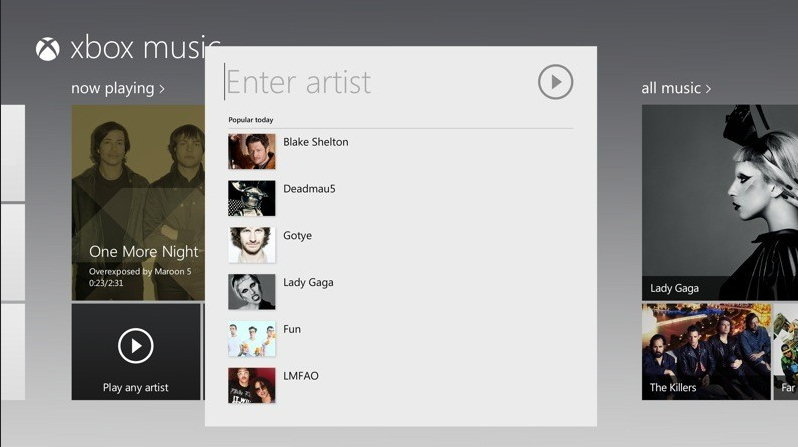Choose the Gotye portrait thumbnail
This screenshot has width=798, height=447.
tap(251, 245)
